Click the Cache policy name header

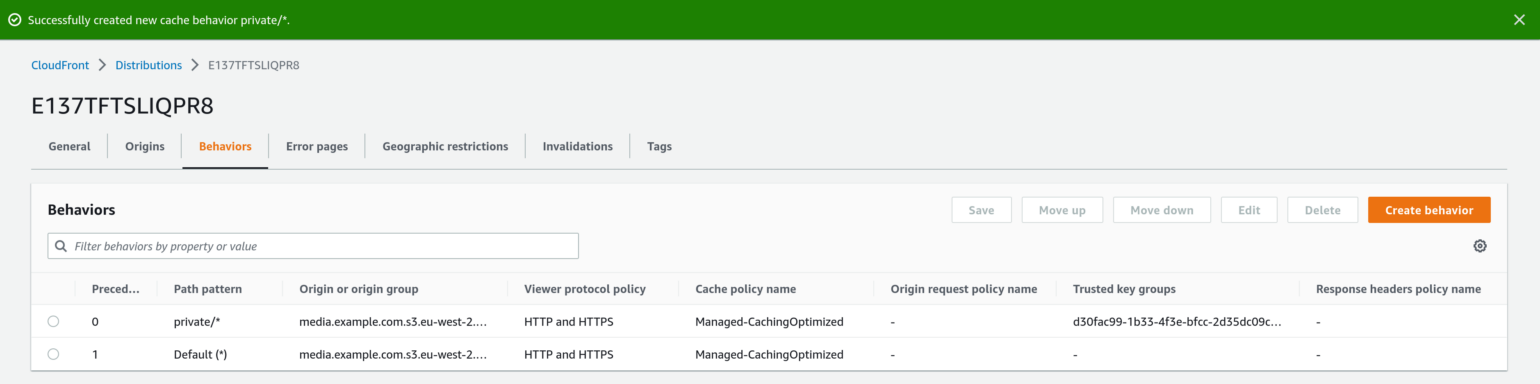[x=746, y=289]
